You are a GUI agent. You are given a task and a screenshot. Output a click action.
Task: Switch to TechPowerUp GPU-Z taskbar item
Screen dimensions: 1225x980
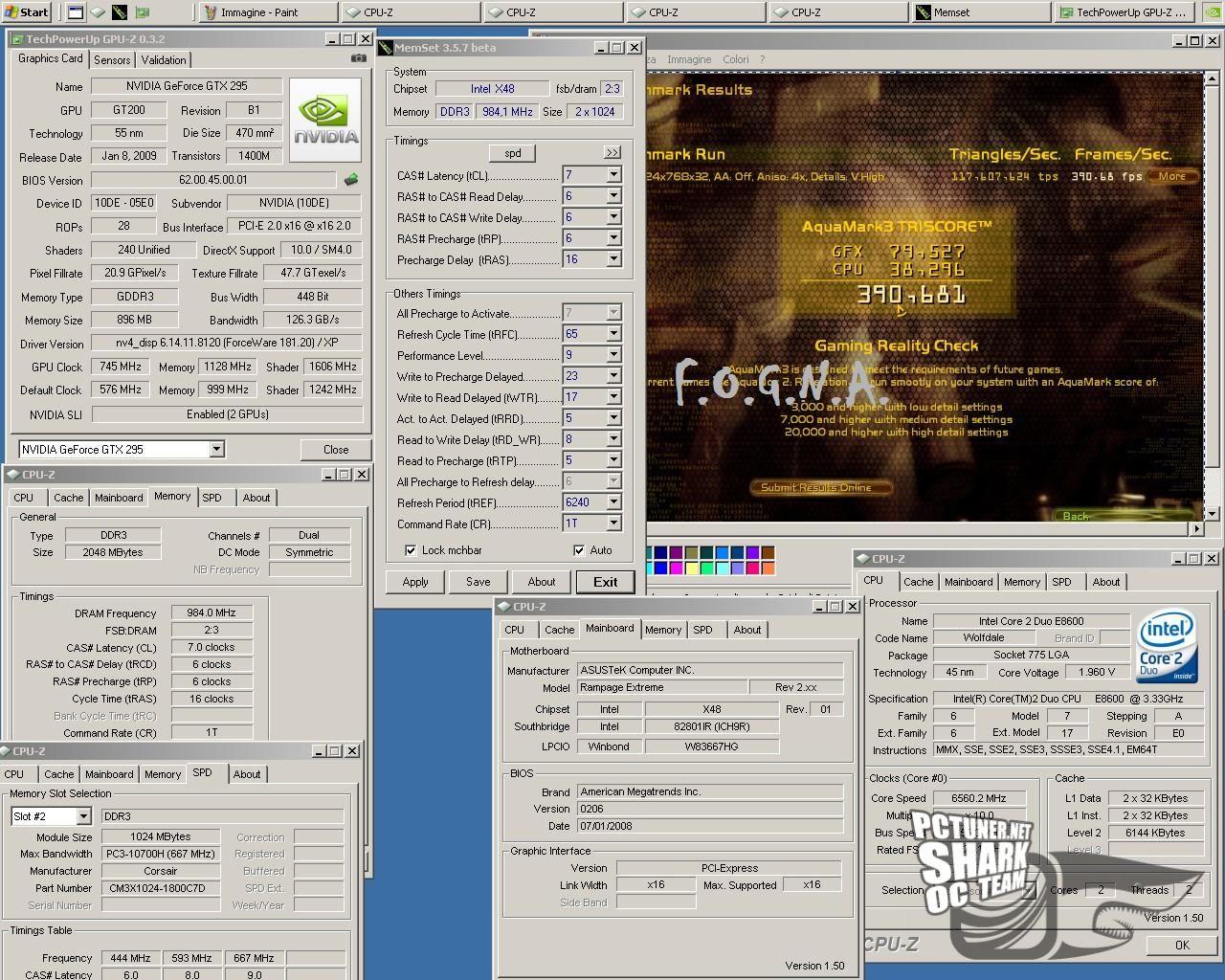[x=1122, y=12]
